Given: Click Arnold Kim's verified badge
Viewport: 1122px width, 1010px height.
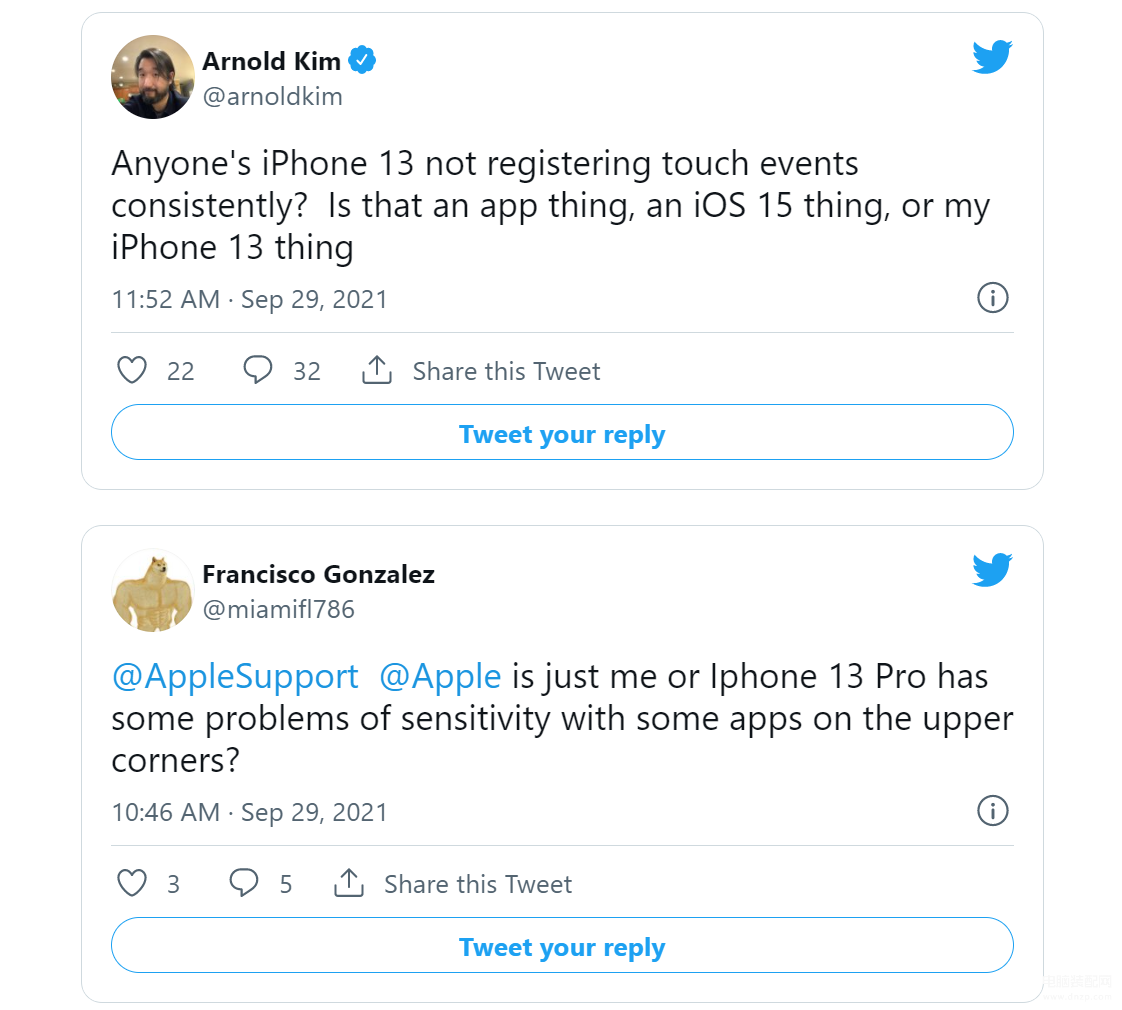Looking at the screenshot, I should click(362, 61).
